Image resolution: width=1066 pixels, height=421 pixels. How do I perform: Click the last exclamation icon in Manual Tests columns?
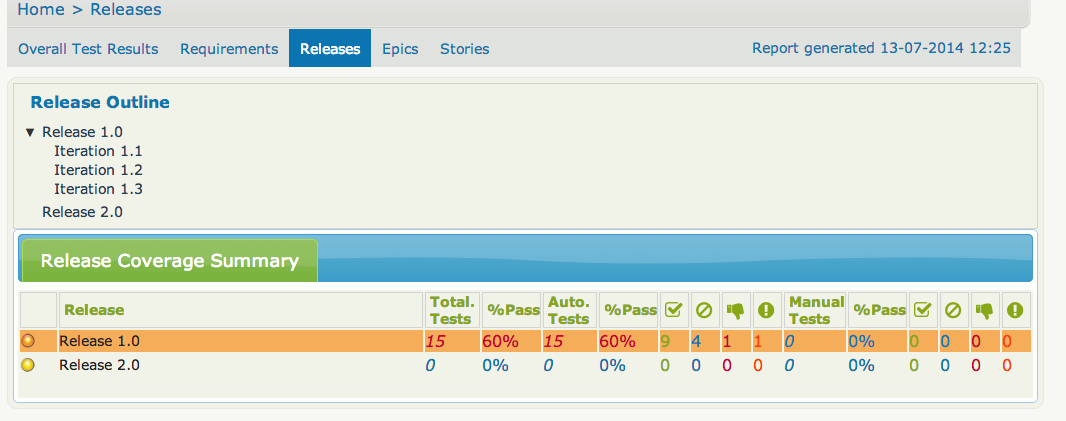point(1015,310)
